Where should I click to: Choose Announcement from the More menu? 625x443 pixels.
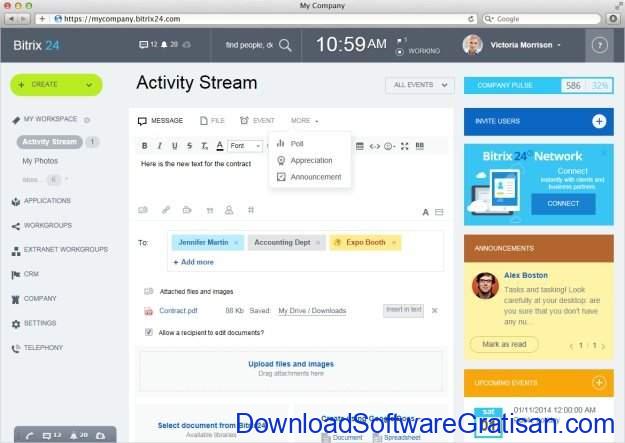click(309, 177)
